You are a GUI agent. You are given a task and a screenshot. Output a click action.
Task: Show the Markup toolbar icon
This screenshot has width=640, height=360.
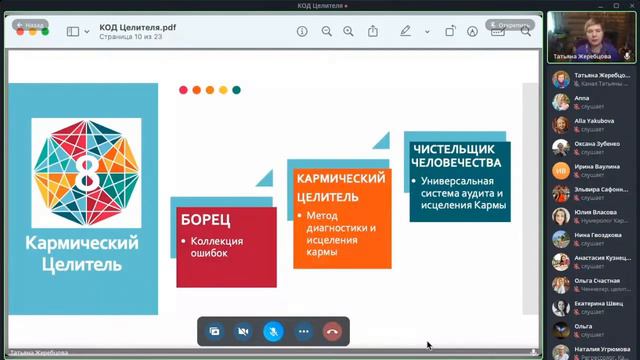coord(472,31)
